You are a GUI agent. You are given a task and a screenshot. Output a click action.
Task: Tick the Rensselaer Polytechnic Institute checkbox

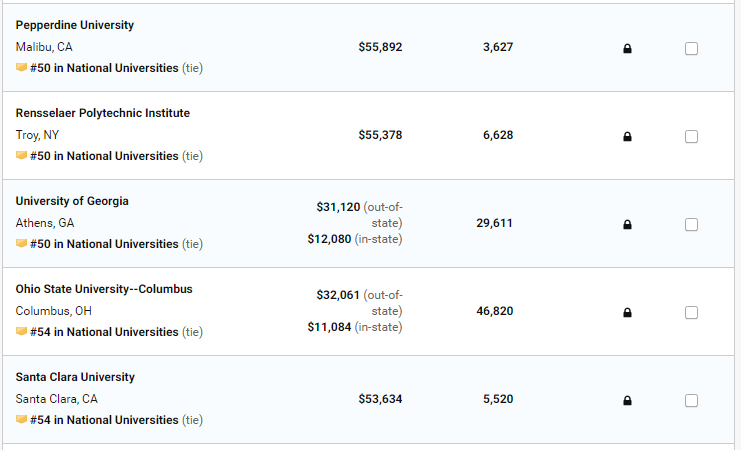(x=691, y=137)
